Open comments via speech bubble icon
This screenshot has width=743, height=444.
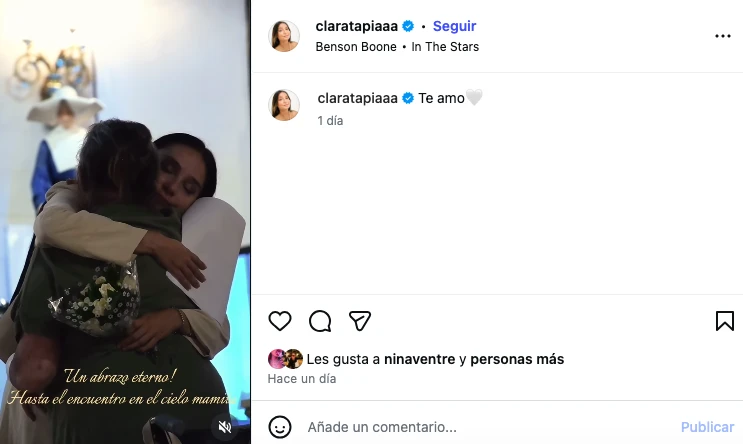(320, 321)
